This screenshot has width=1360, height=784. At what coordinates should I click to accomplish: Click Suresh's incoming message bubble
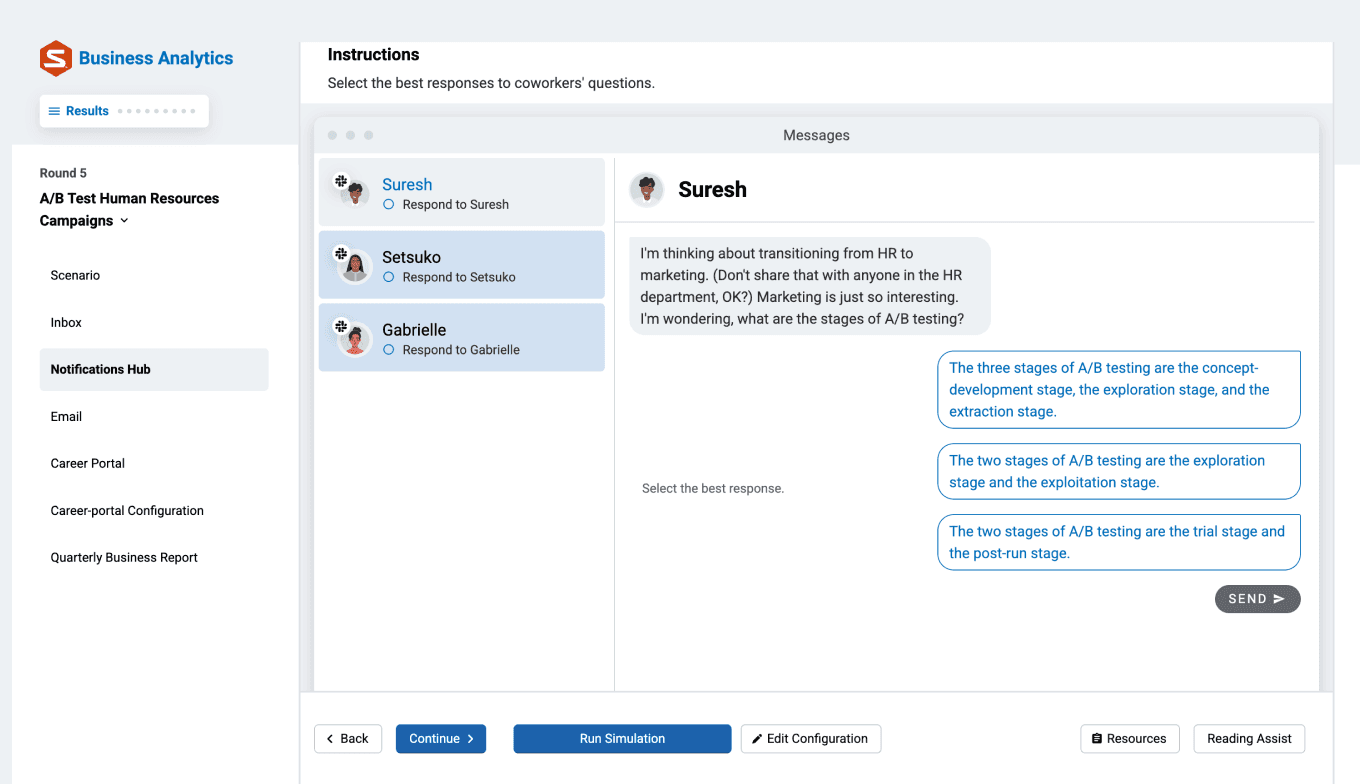point(810,286)
